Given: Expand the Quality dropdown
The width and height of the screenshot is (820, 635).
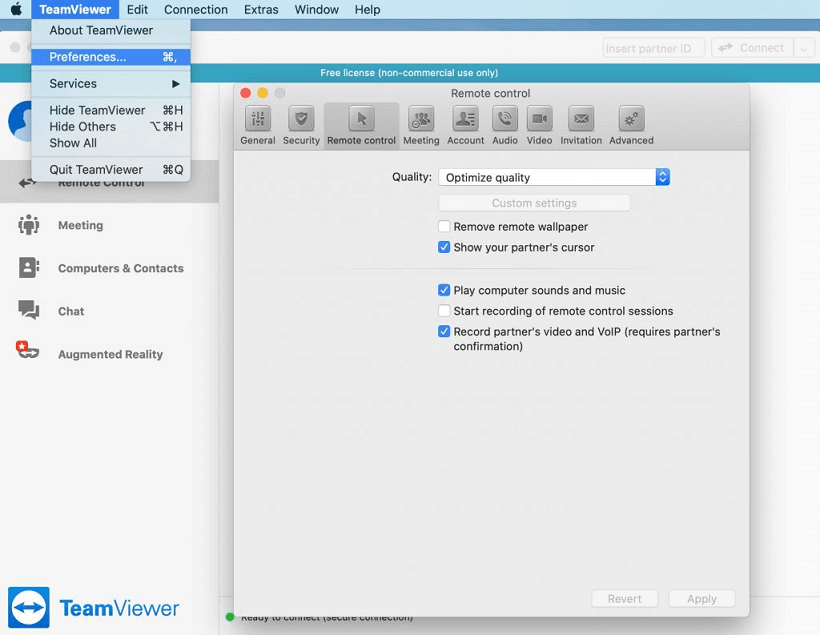Looking at the screenshot, I should [554, 177].
